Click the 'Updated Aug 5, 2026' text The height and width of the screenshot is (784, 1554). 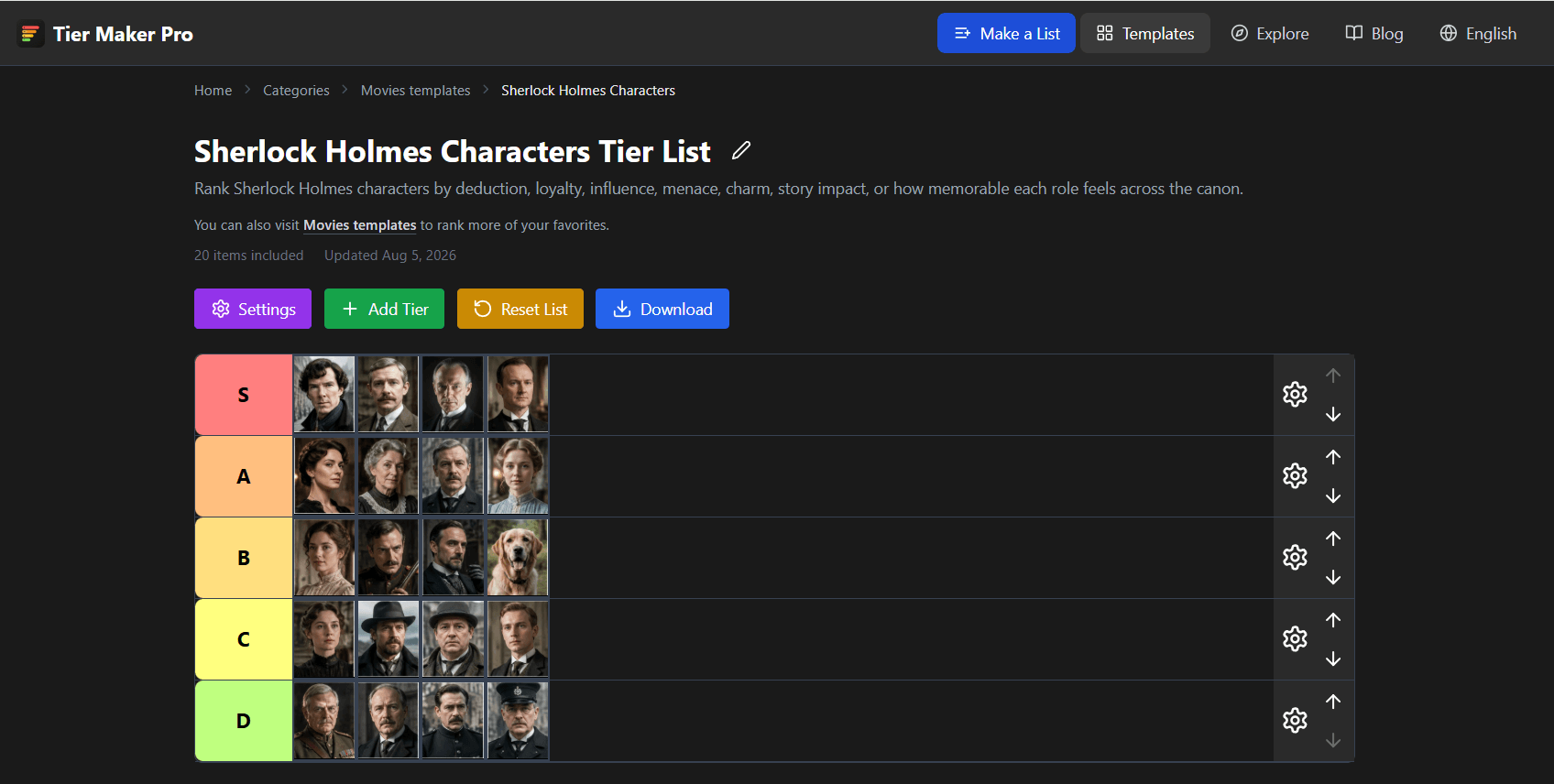[390, 256]
